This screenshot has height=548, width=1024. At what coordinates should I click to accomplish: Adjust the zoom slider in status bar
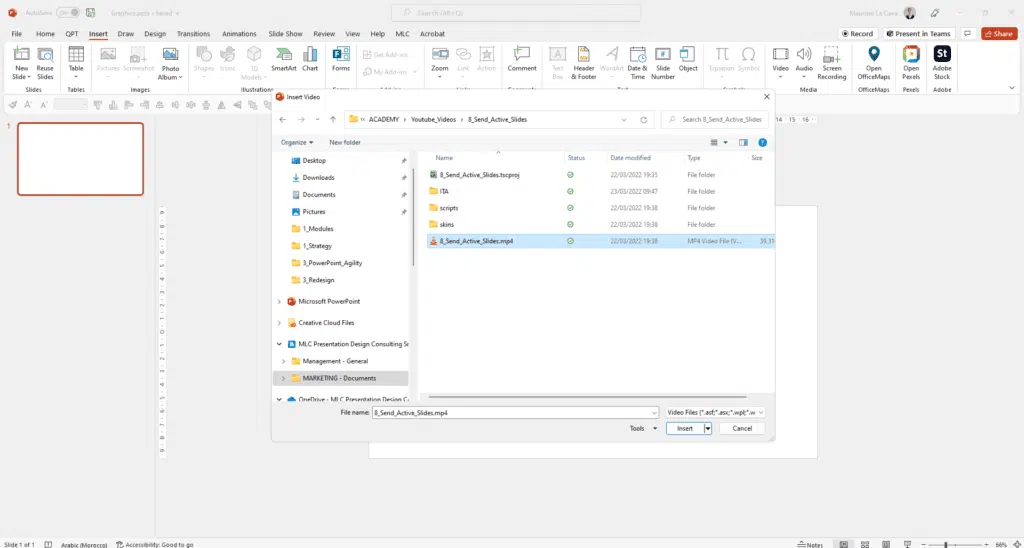point(945,544)
